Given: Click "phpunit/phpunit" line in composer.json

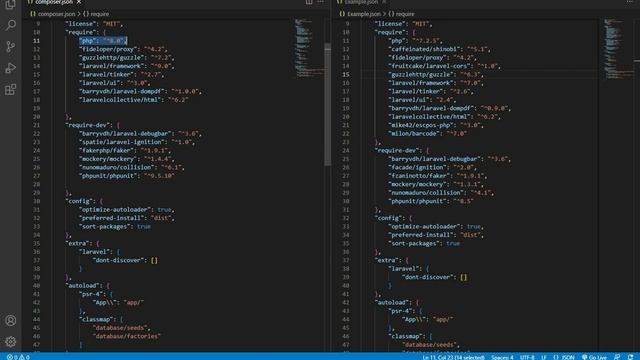Looking at the screenshot, I should (127, 176).
